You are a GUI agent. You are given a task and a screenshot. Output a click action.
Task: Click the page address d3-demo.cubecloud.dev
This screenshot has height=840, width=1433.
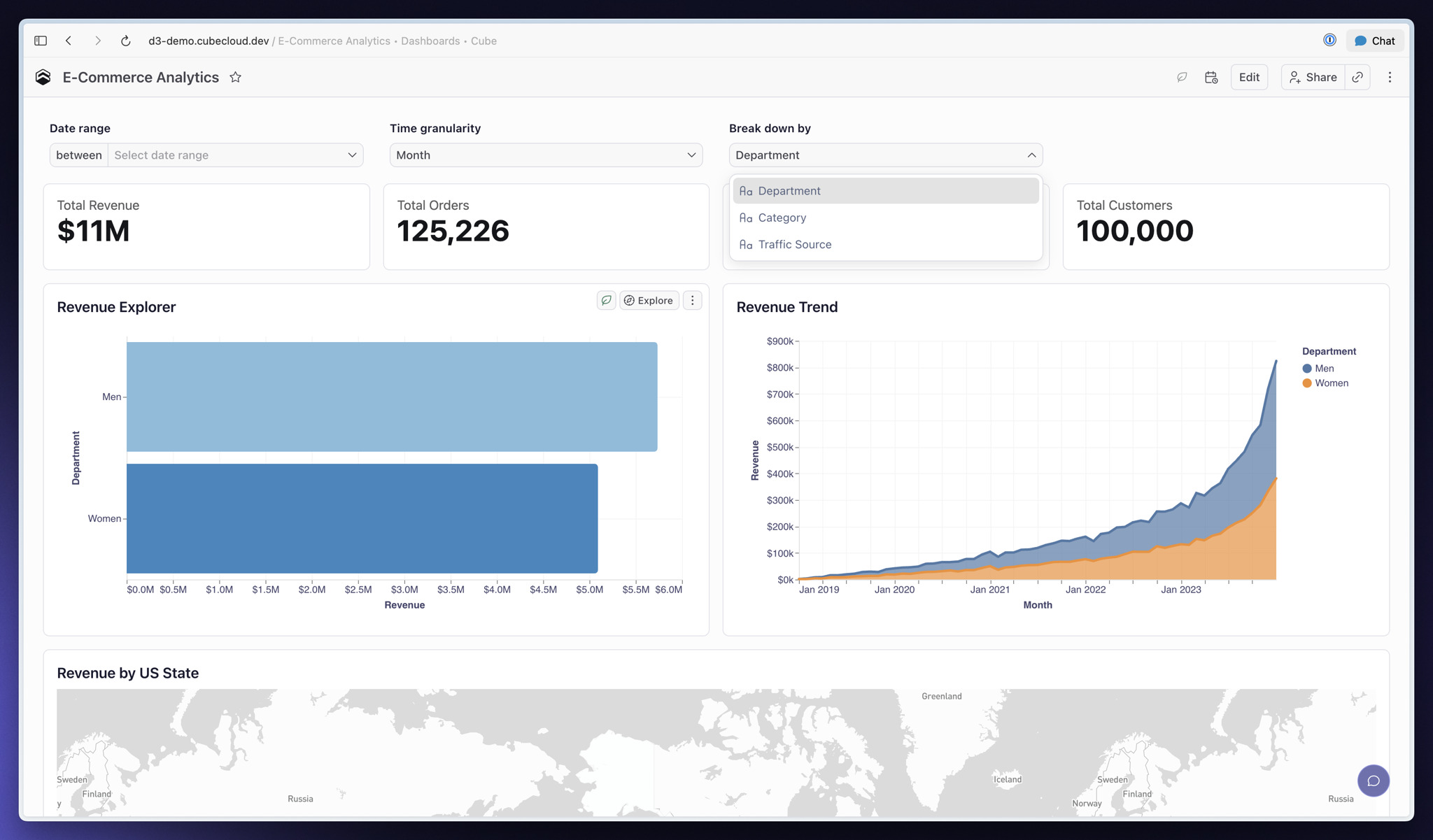[x=209, y=41]
